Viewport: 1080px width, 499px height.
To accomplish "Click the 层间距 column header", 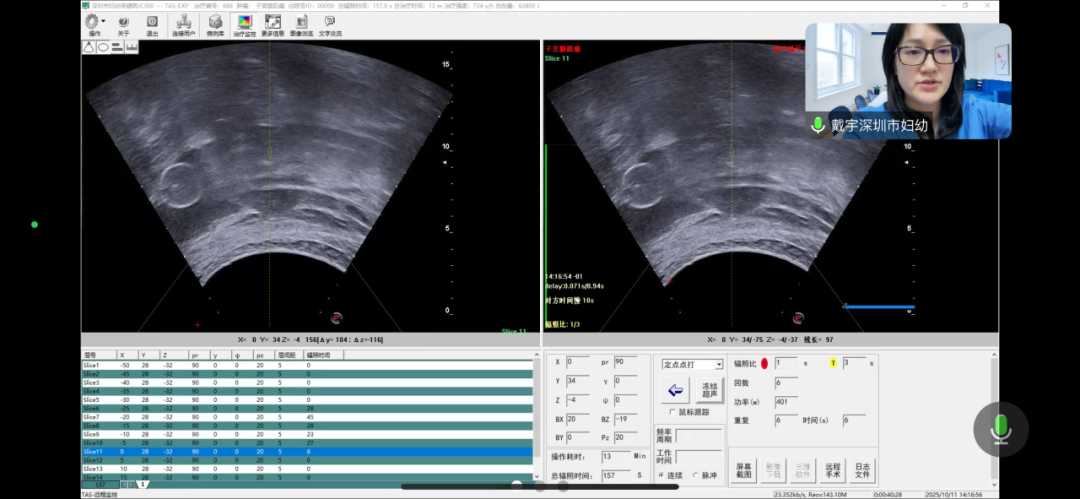I will coord(290,355).
